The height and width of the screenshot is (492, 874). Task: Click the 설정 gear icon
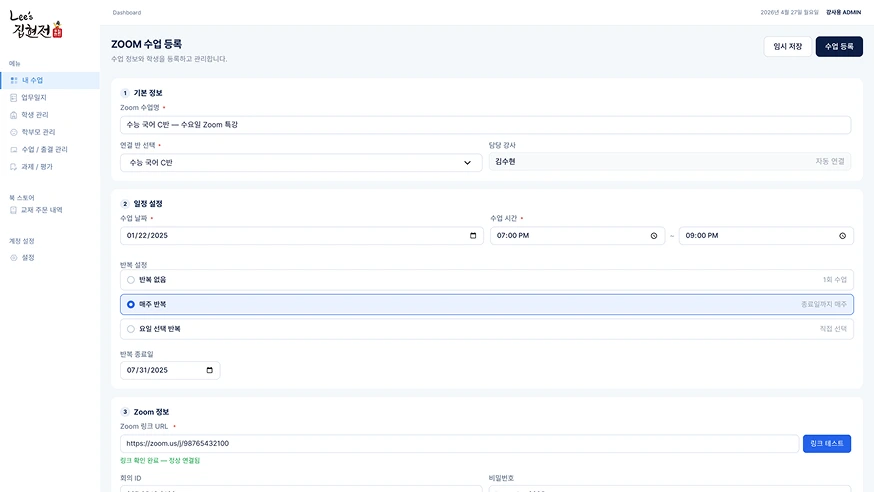(13, 257)
